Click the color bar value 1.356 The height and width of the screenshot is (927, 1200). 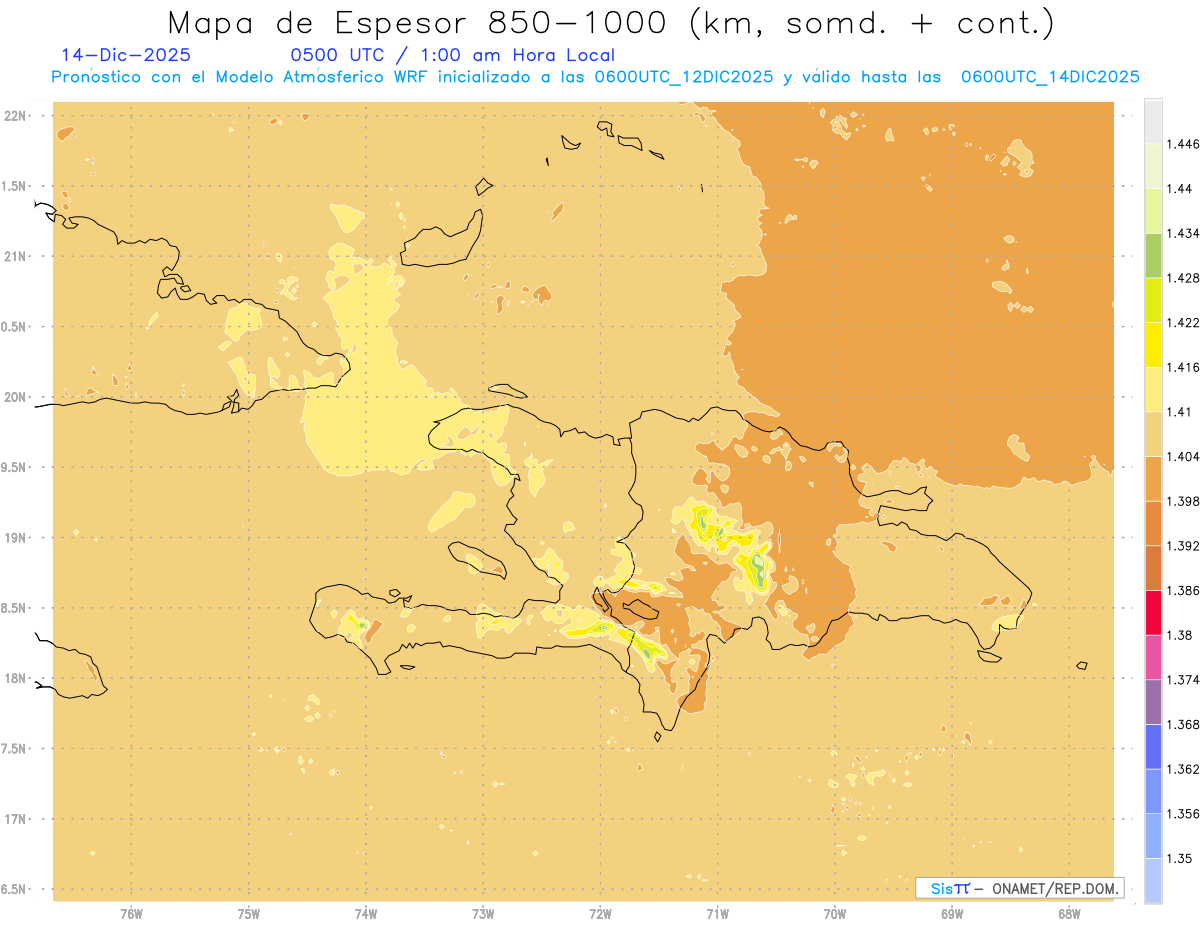coord(1183,814)
